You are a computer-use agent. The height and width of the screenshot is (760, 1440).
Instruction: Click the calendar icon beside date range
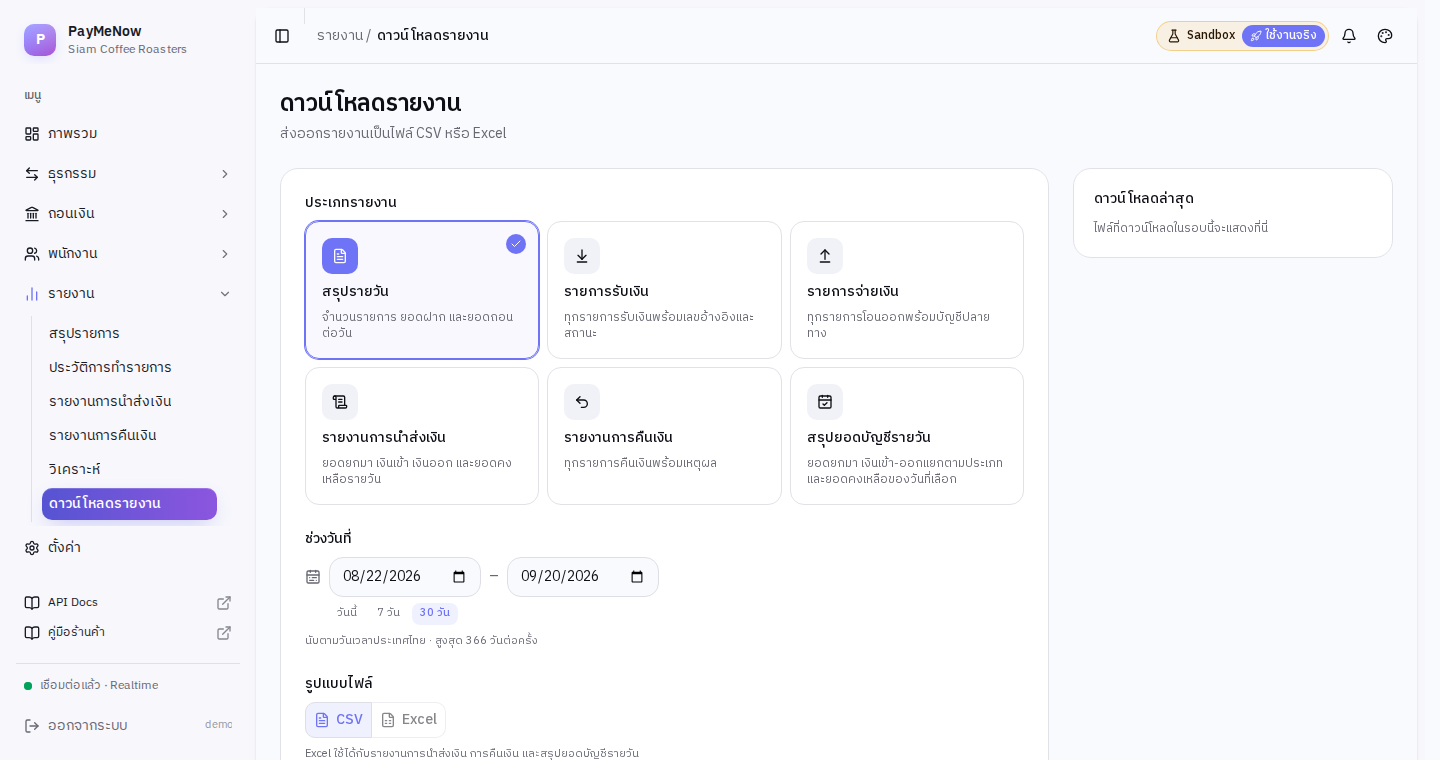[x=313, y=577]
